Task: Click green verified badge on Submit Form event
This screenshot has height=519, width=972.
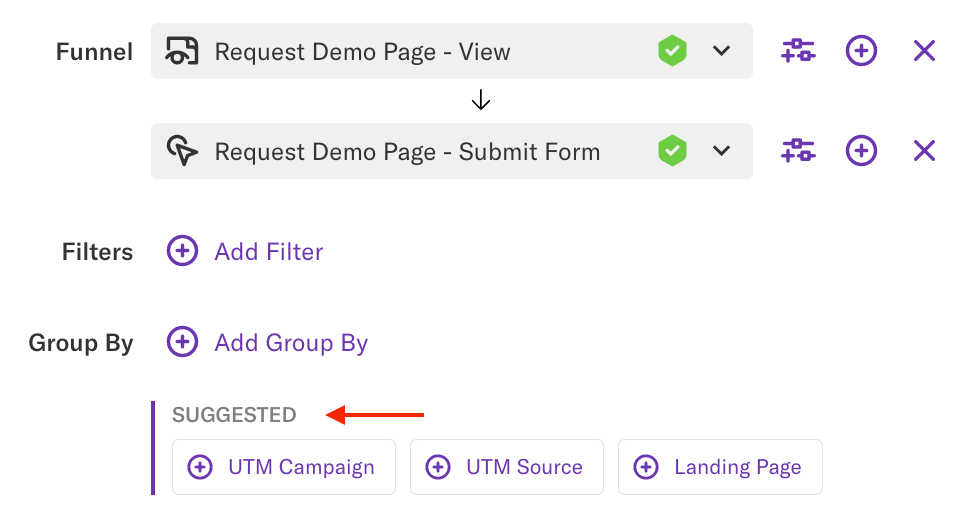Action: pyautogui.click(x=672, y=151)
